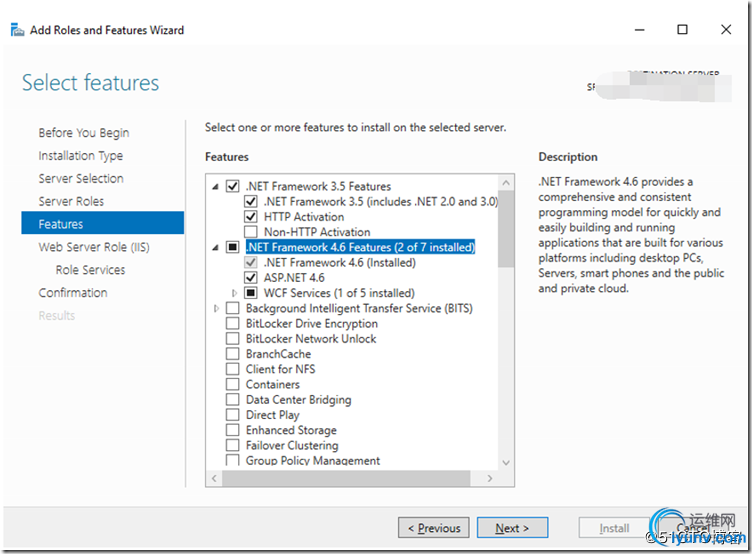Select .NET Framework 3.5 Features label

pos(318,186)
